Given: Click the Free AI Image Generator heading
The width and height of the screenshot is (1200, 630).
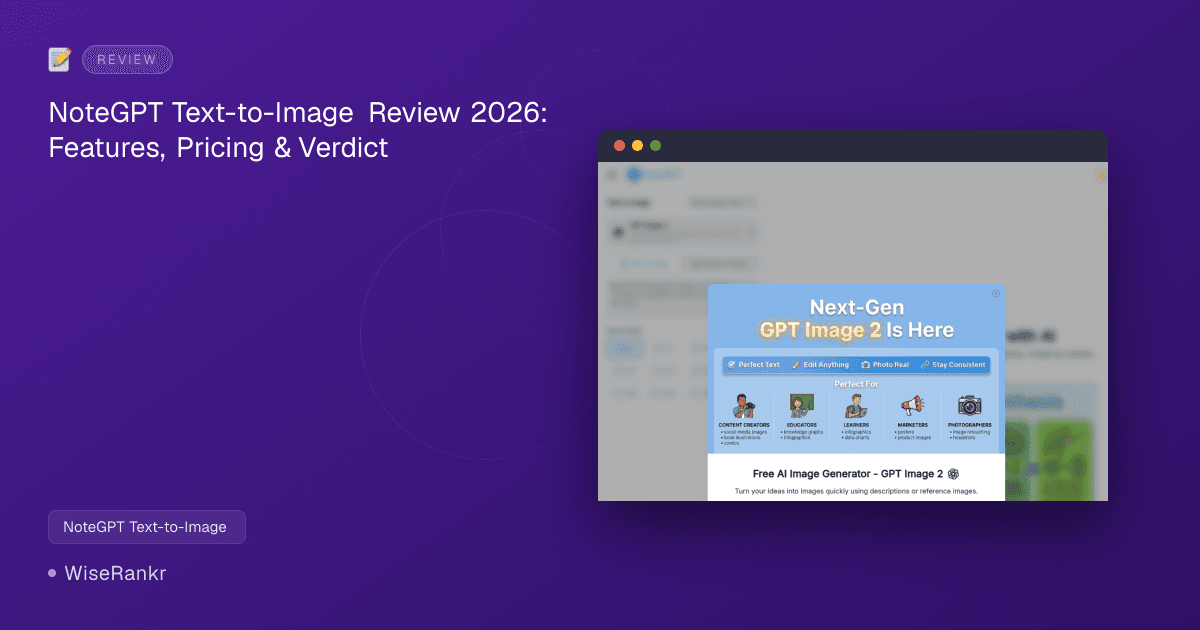Looking at the screenshot, I should pos(849,474).
